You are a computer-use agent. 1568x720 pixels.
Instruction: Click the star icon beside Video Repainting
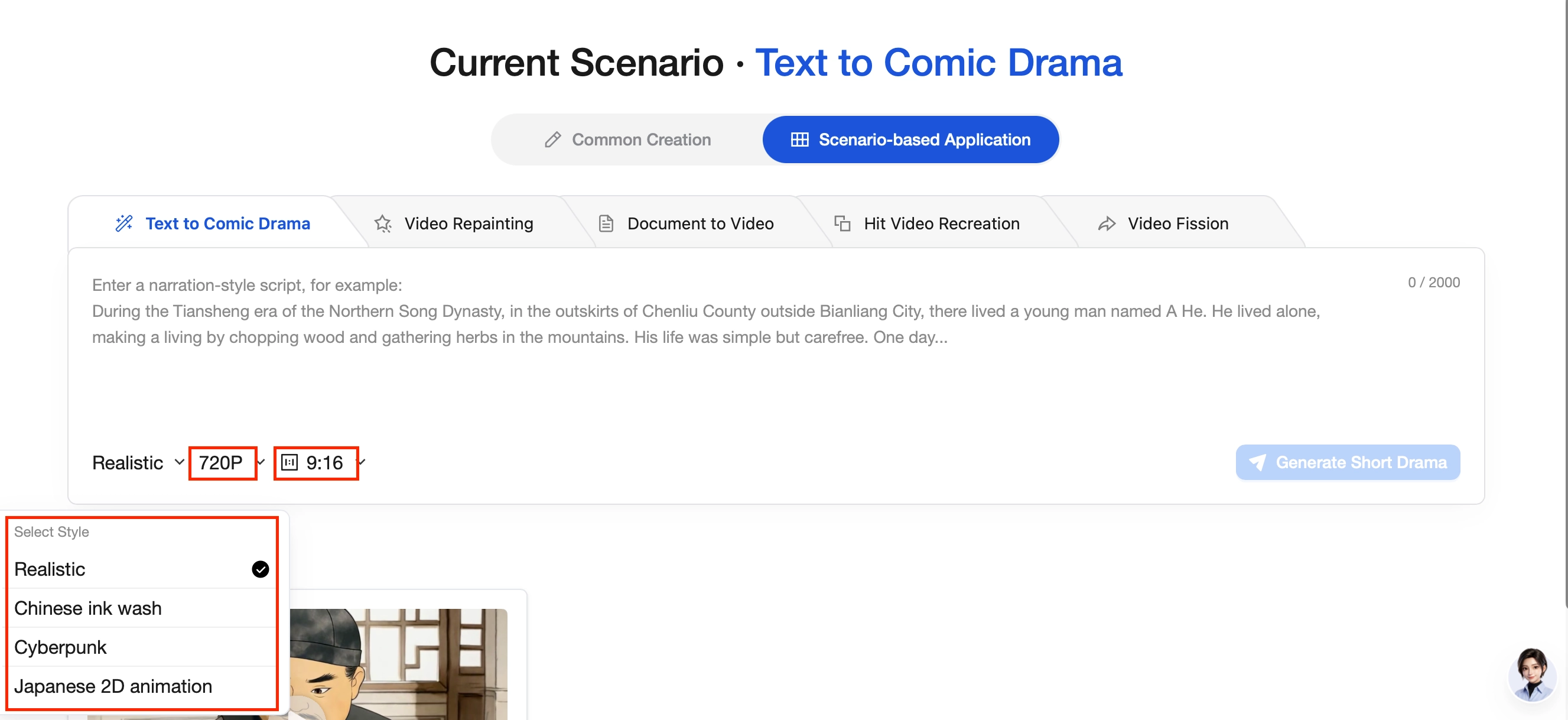383,223
